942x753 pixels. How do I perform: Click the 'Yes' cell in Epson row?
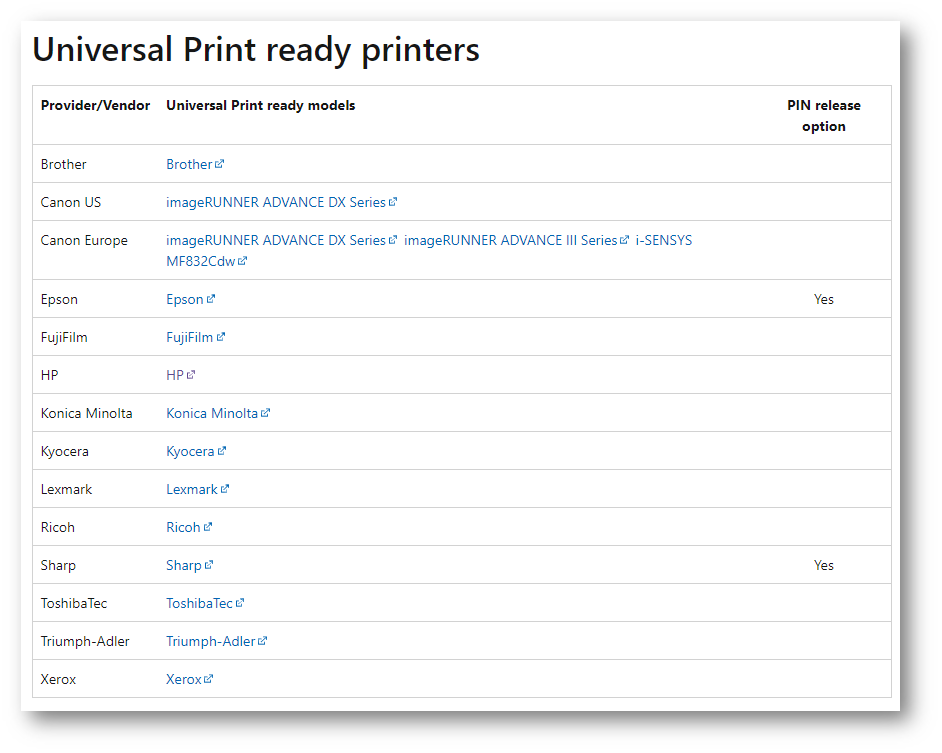click(824, 299)
